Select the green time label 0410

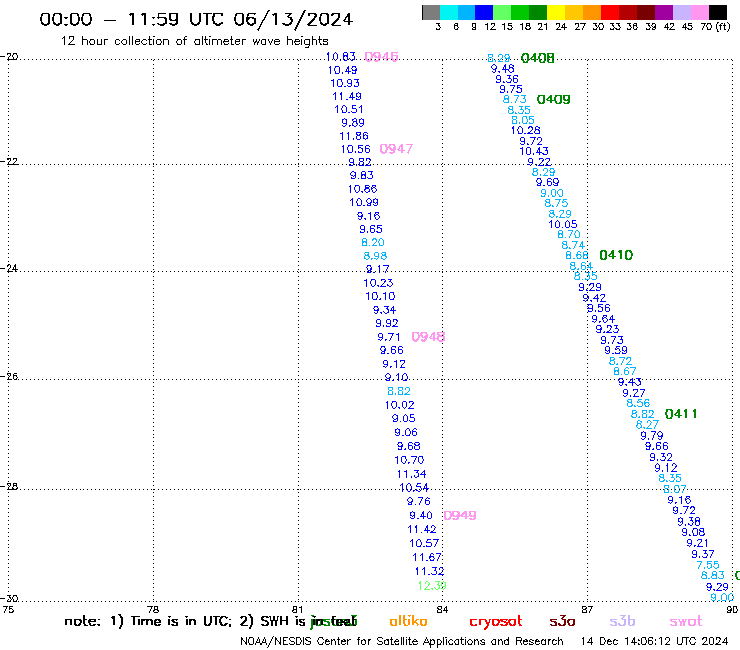click(x=616, y=255)
